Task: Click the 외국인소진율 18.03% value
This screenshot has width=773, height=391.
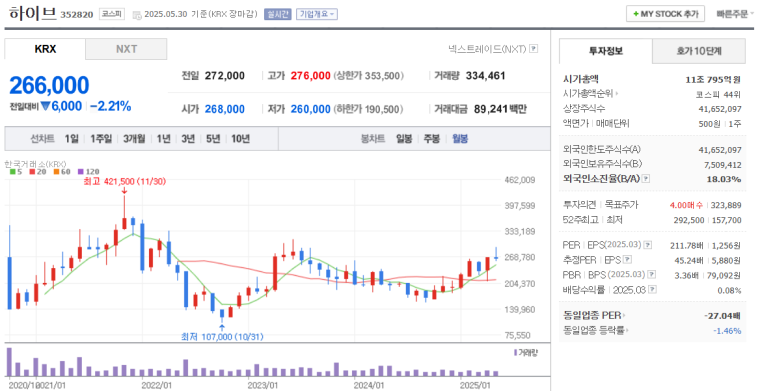Action: pos(724,179)
